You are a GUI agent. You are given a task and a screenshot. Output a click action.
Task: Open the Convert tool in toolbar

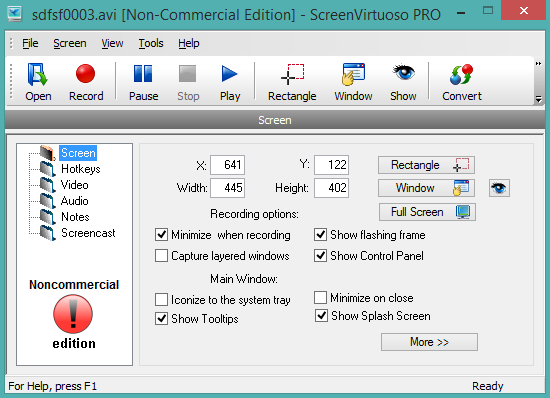point(462,82)
